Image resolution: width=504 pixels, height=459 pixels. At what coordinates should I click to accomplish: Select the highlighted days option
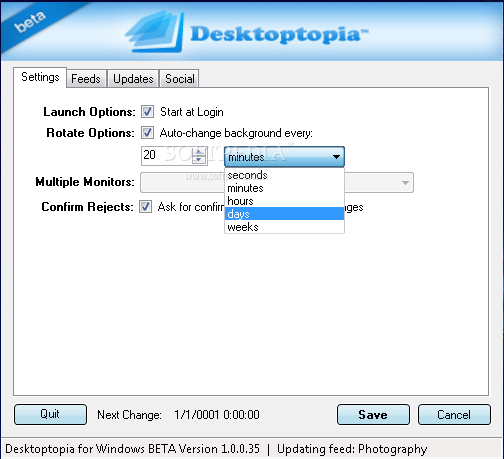(x=284, y=214)
